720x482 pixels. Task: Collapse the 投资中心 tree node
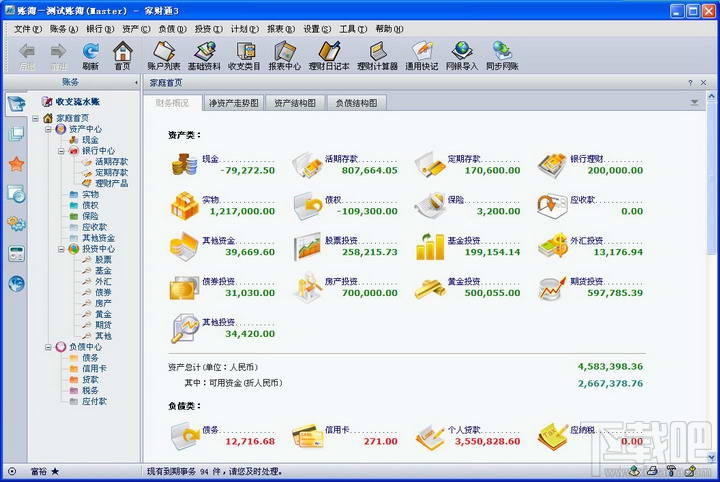pos(61,249)
